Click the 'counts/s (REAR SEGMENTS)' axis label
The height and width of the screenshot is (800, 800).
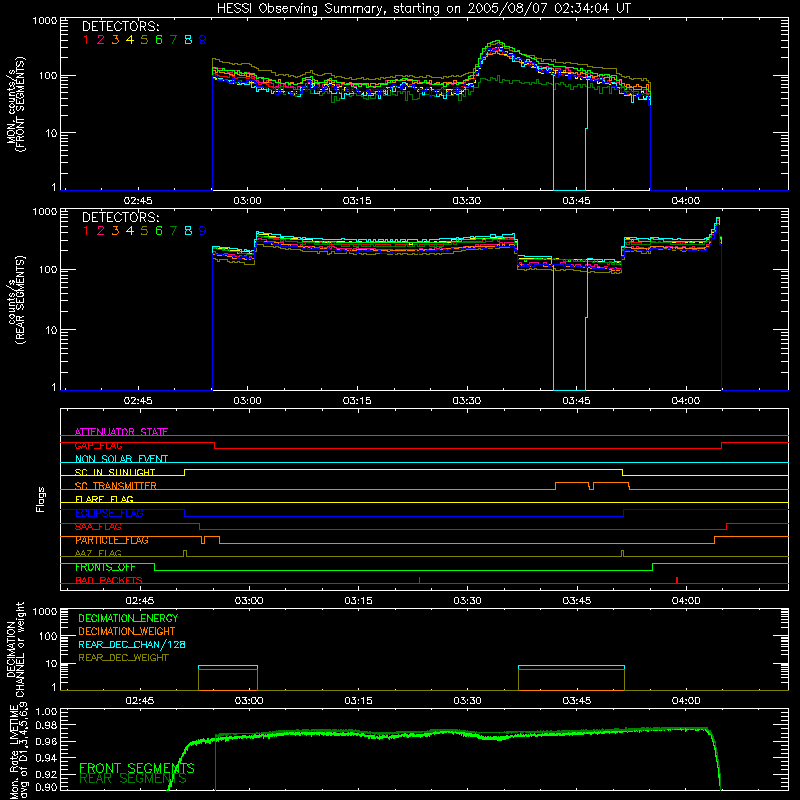16,299
